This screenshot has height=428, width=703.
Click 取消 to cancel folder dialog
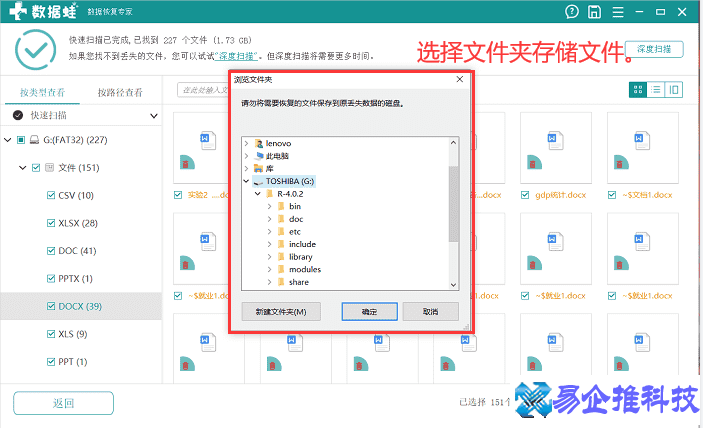click(430, 311)
